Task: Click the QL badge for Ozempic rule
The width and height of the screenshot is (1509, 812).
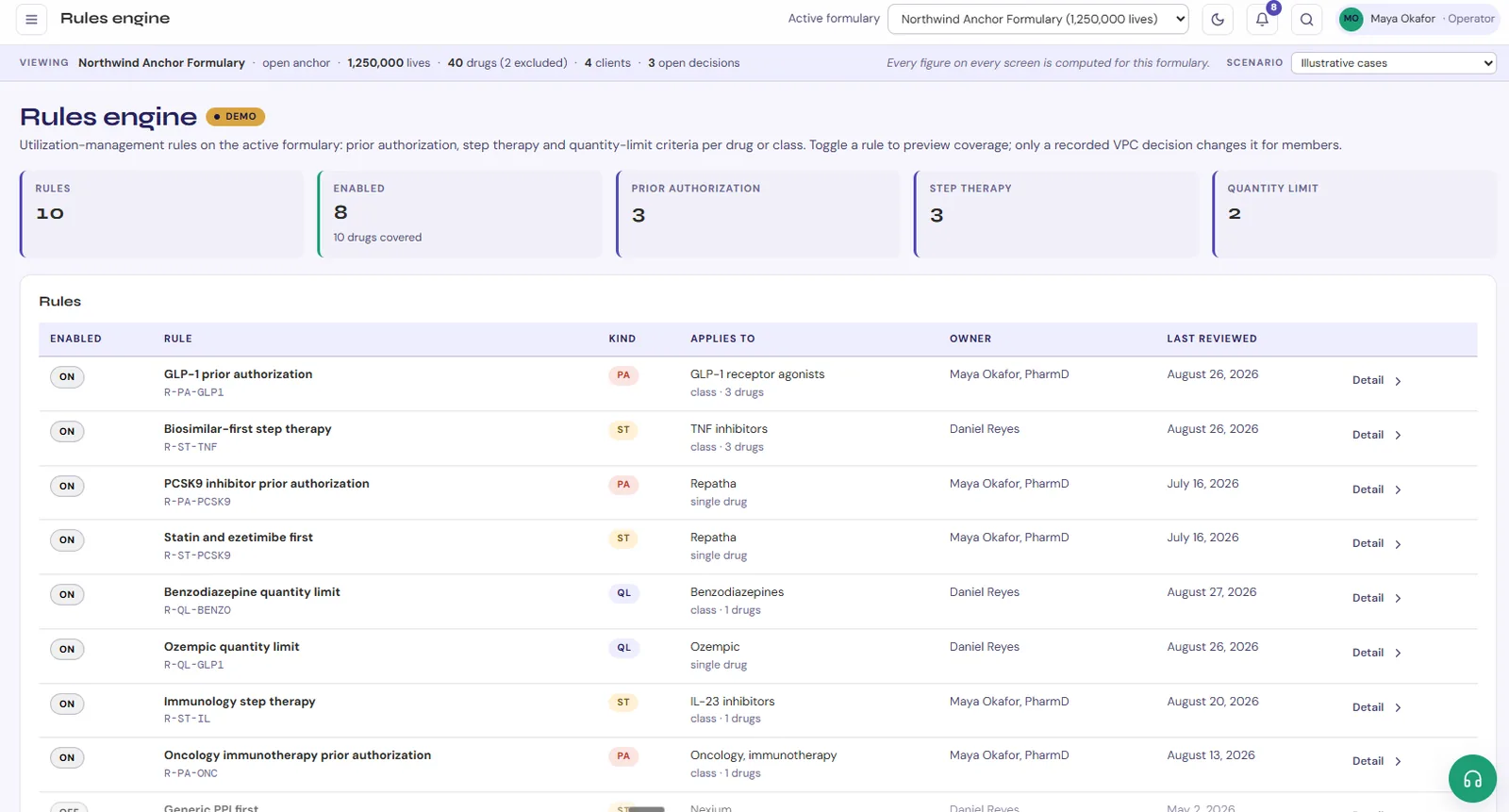Action: tap(623, 648)
